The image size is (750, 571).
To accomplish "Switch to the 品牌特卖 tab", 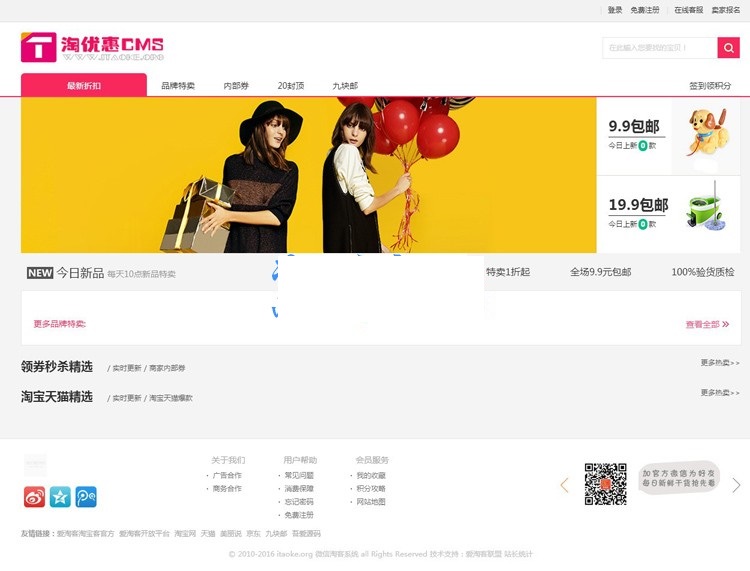I will point(178,86).
